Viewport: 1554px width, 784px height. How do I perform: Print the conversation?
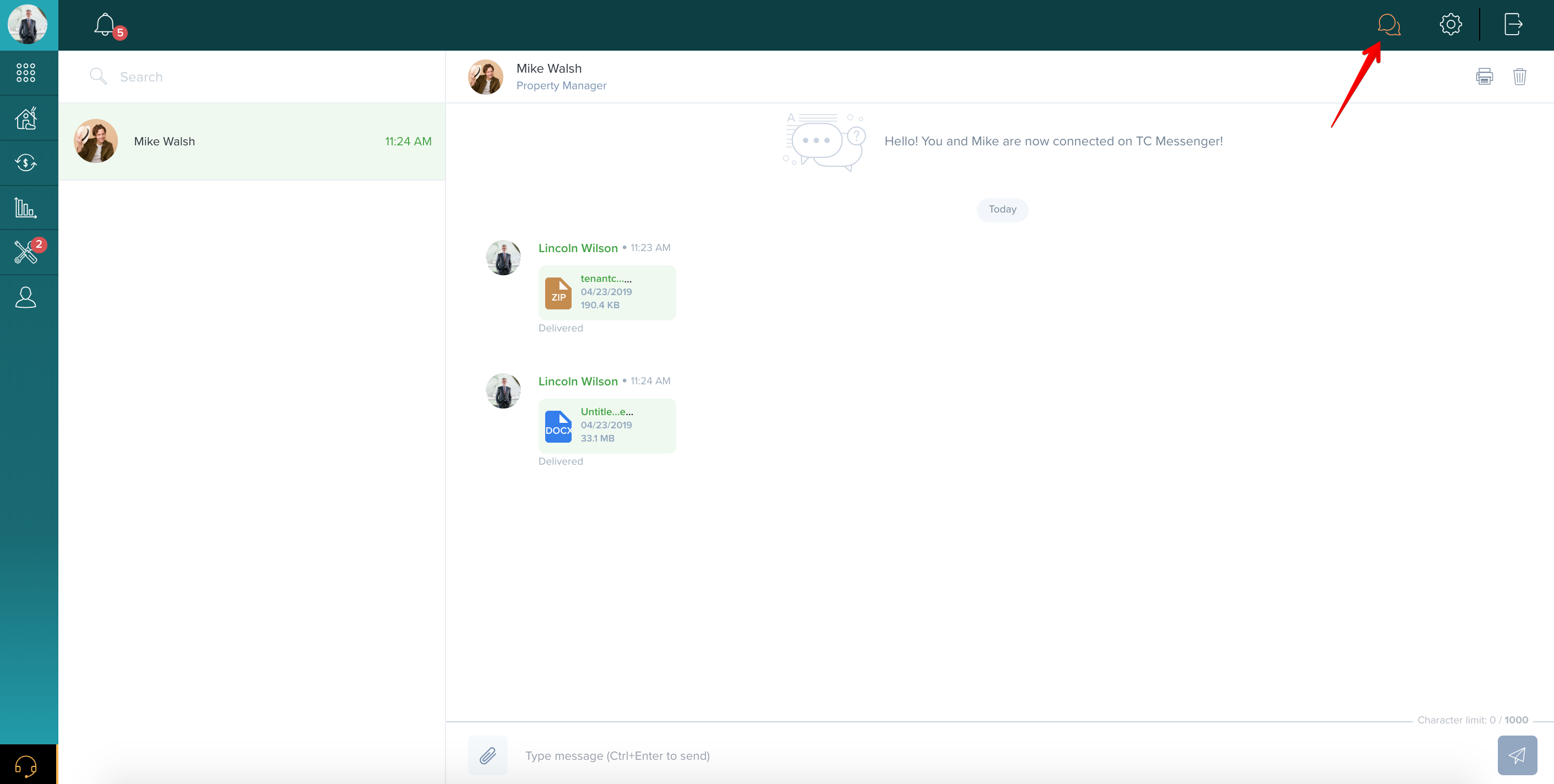click(1484, 77)
